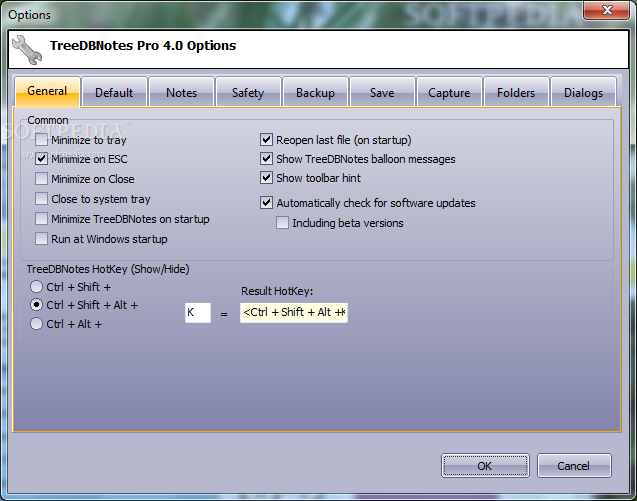This screenshot has width=637, height=501.
Task: Check Run at Windows startup
Action: (41, 239)
